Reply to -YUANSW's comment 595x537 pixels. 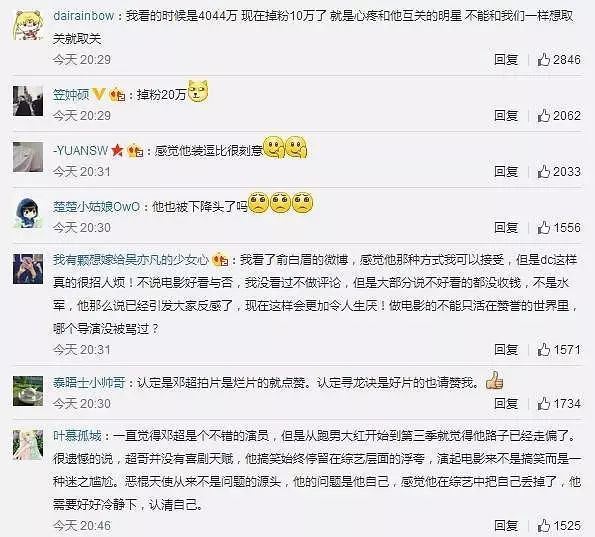(x=506, y=172)
